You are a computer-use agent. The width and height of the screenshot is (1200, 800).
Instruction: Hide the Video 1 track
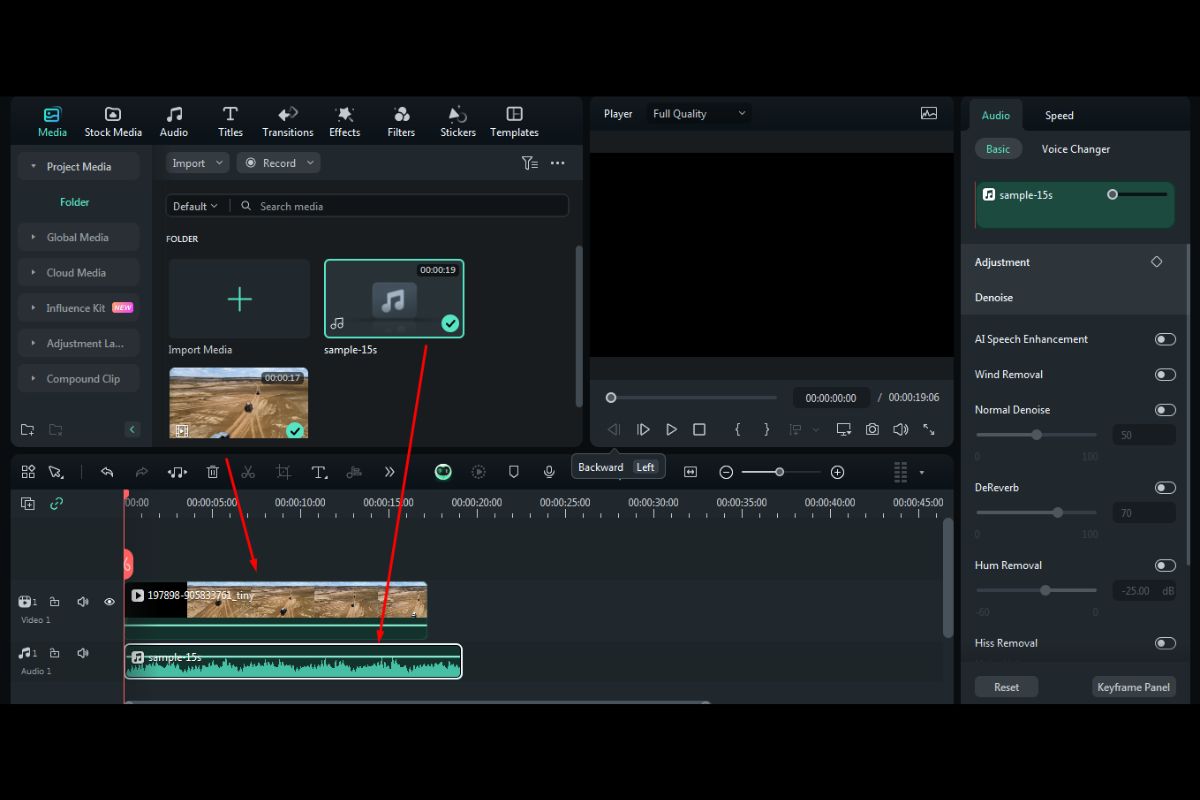point(110,602)
